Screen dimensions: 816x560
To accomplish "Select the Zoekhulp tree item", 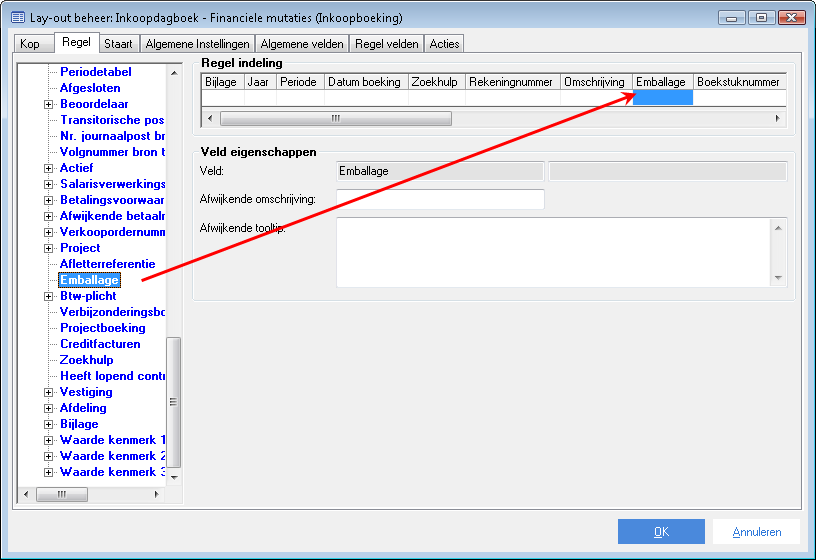I will click(x=86, y=360).
